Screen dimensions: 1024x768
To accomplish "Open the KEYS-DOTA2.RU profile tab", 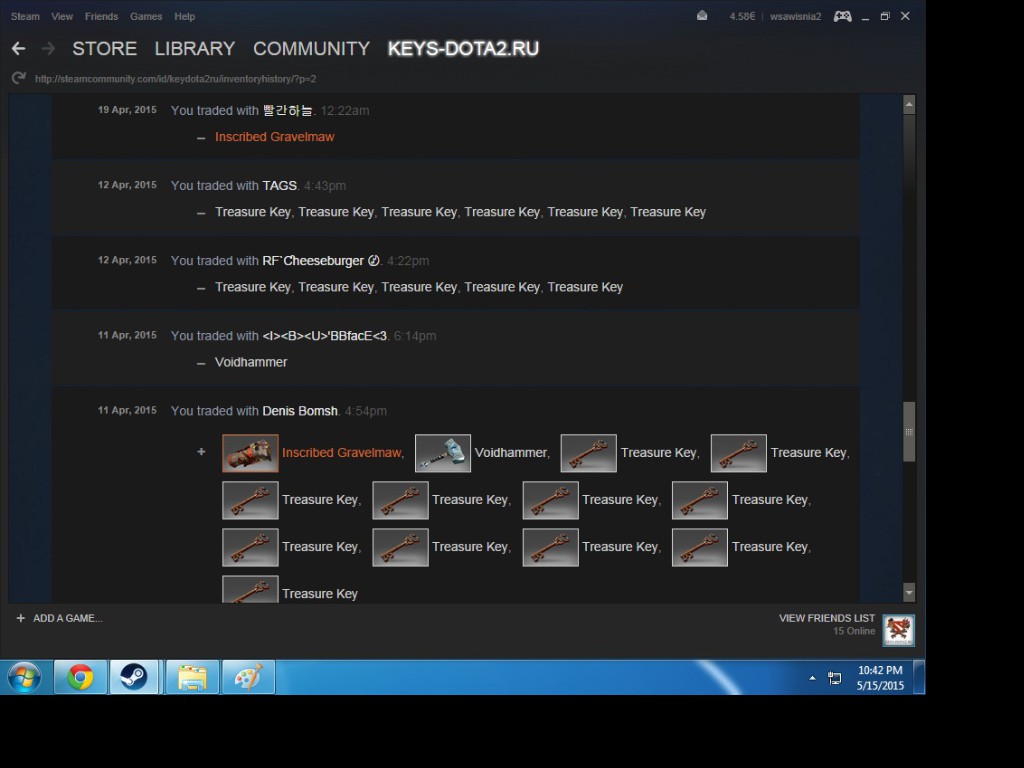I will pyautogui.click(x=463, y=48).
